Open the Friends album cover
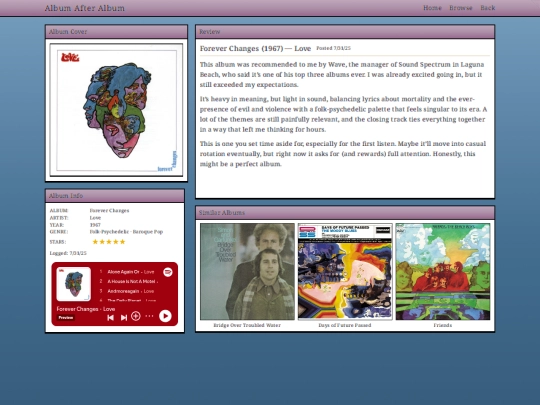Image resolution: width=540 pixels, height=405 pixels. tap(443, 272)
